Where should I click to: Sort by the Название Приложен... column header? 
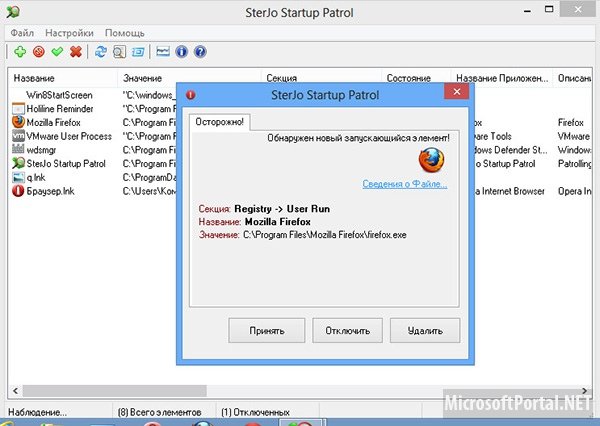point(502,78)
